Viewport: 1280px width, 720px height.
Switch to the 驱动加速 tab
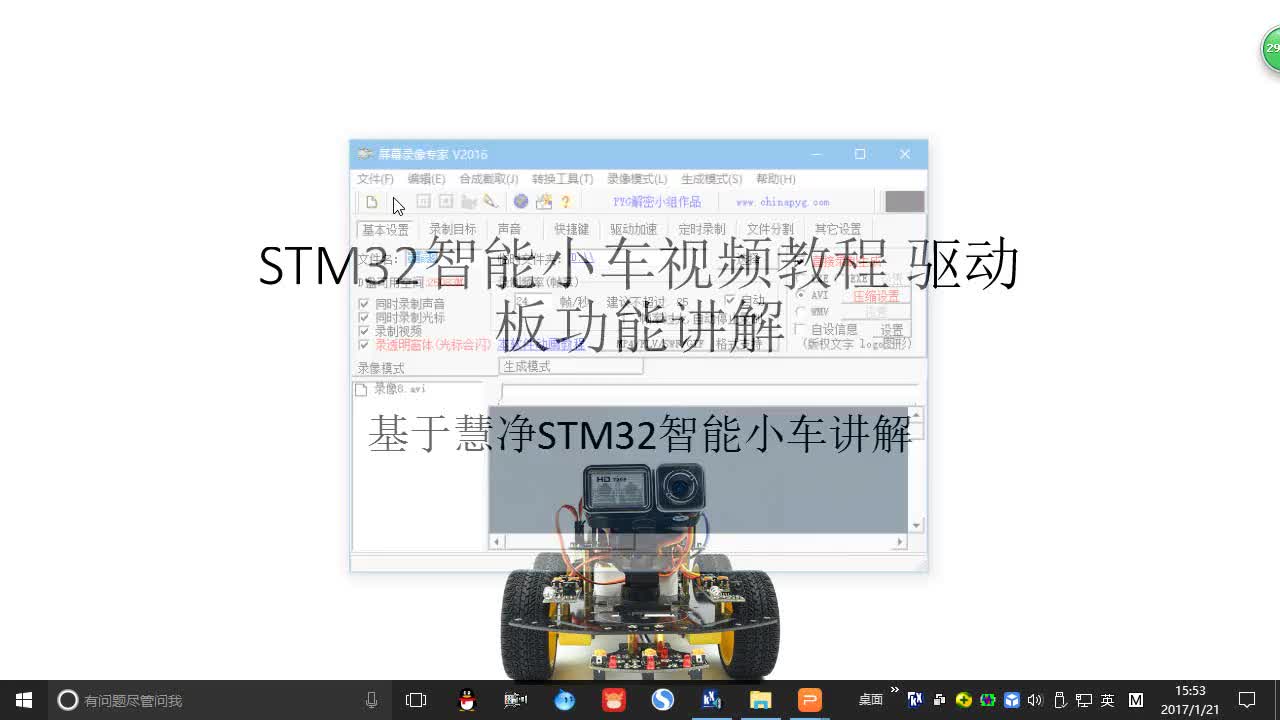coord(634,229)
